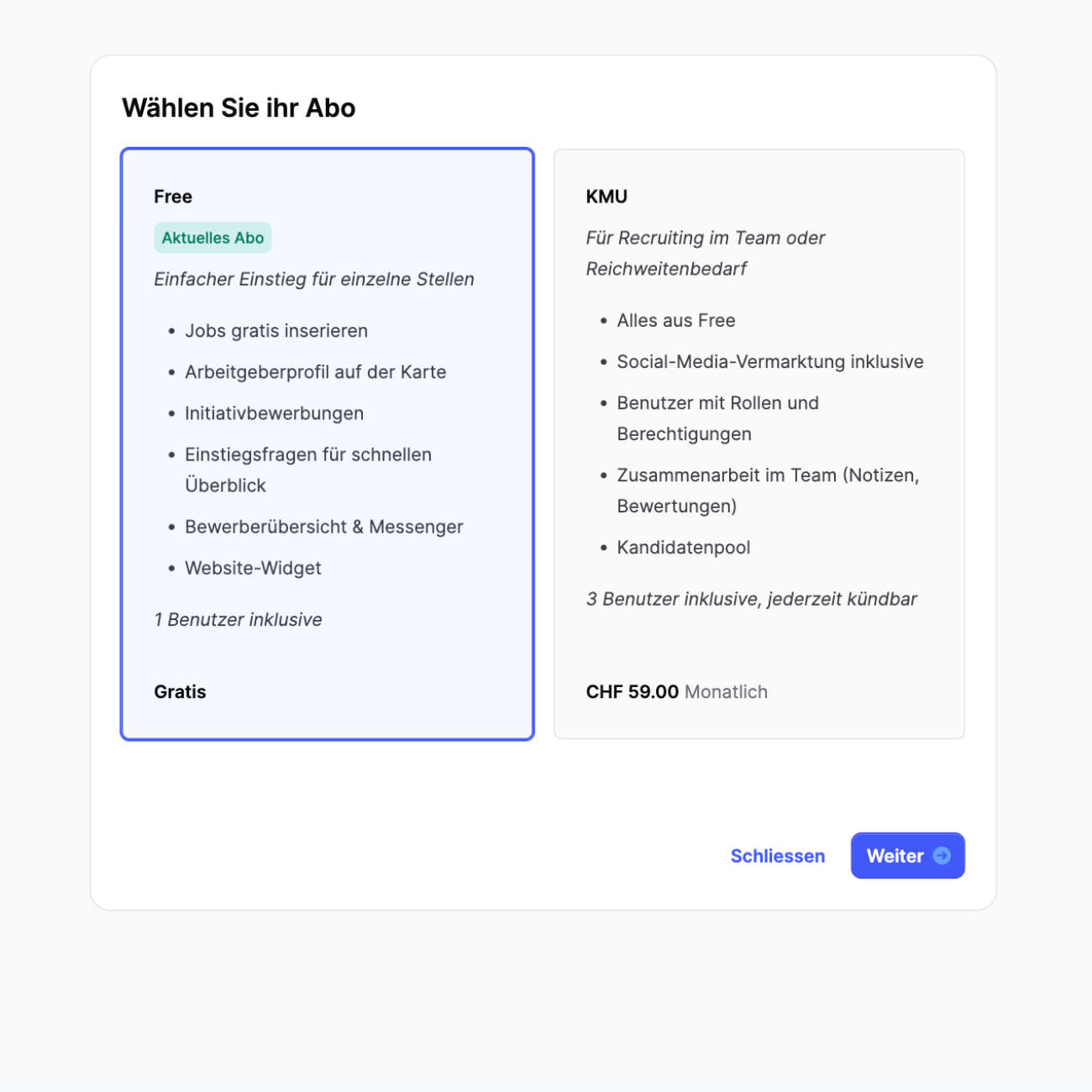The height and width of the screenshot is (1092, 1092).
Task: Choose the KMU subscription plan card
Action: pyautogui.click(x=759, y=647)
